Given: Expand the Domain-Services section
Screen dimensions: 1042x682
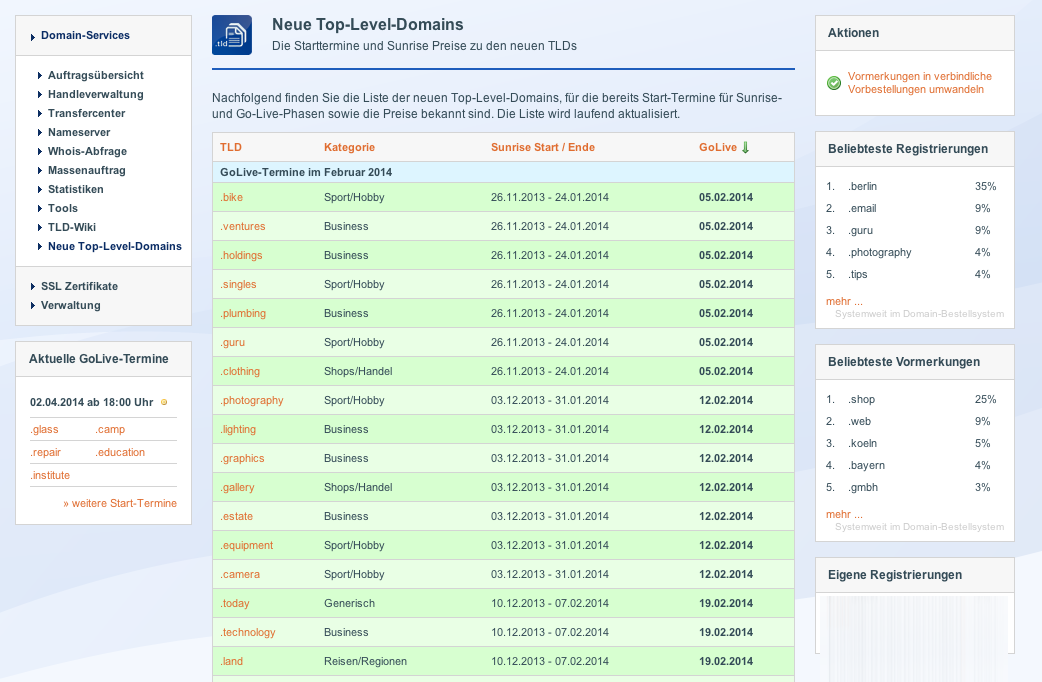Looking at the screenshot, I should (x=85, y=36).
